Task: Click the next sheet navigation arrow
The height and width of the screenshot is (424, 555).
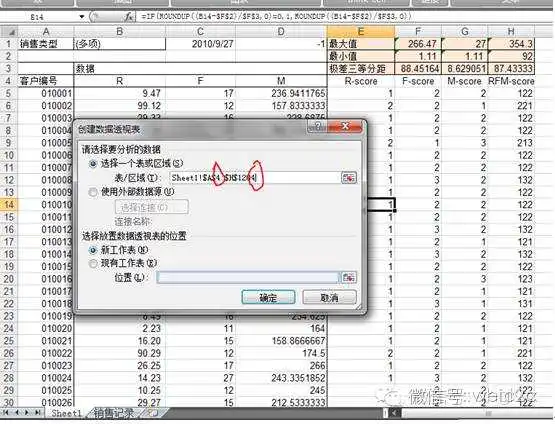Action: click(x=27, y=412)
